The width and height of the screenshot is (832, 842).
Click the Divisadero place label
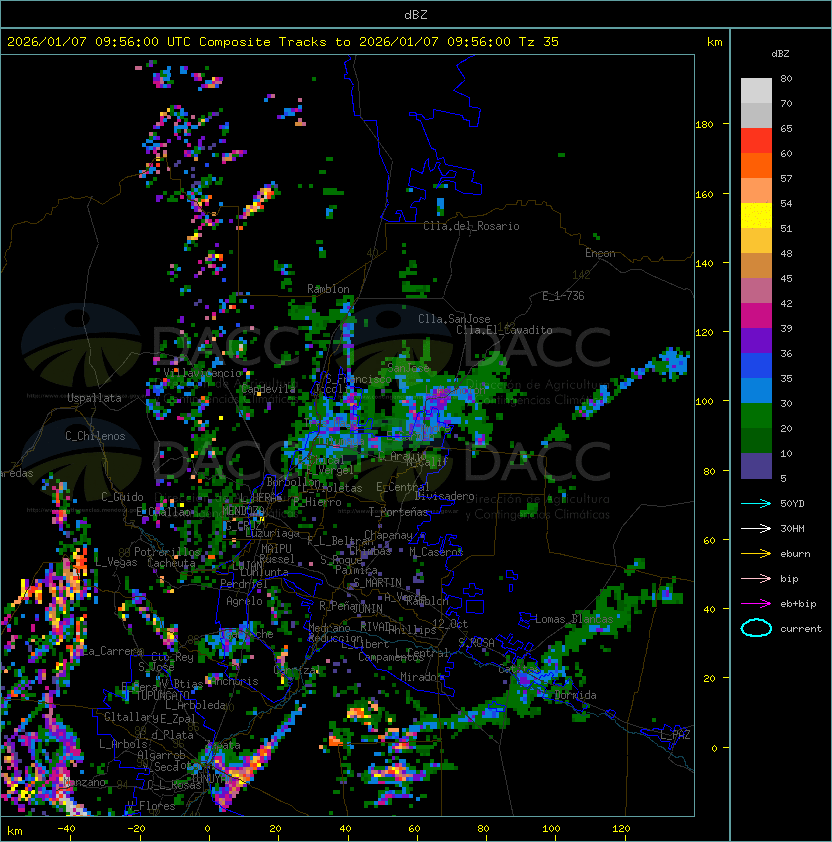[444, 496]
